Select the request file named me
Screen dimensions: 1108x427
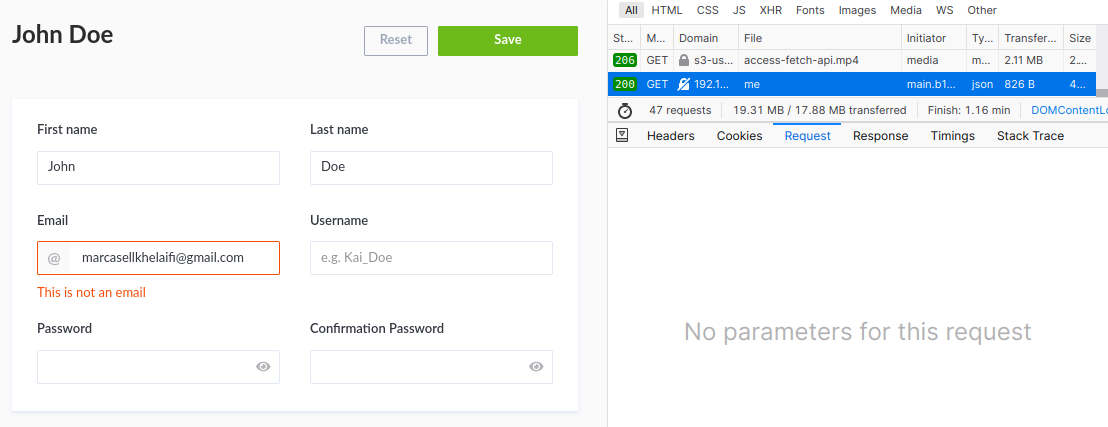point(752,84)
